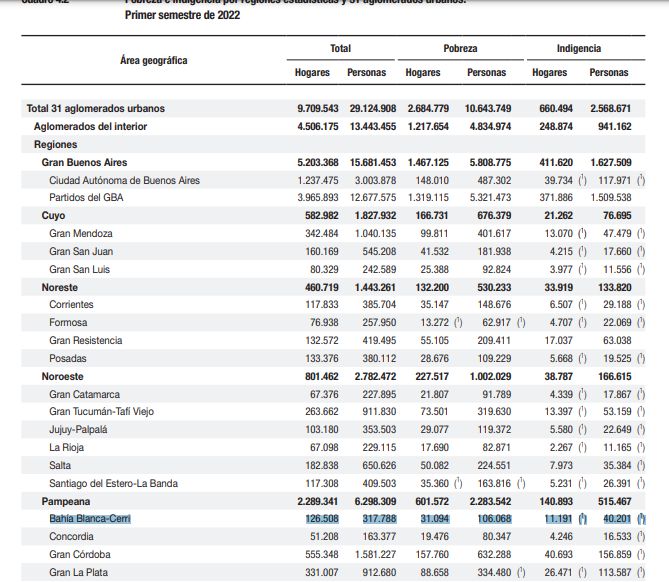
Task: Select the 'Gran Tucumán-Tafí Viejo' row label
Action: click(x=102, y=411)
